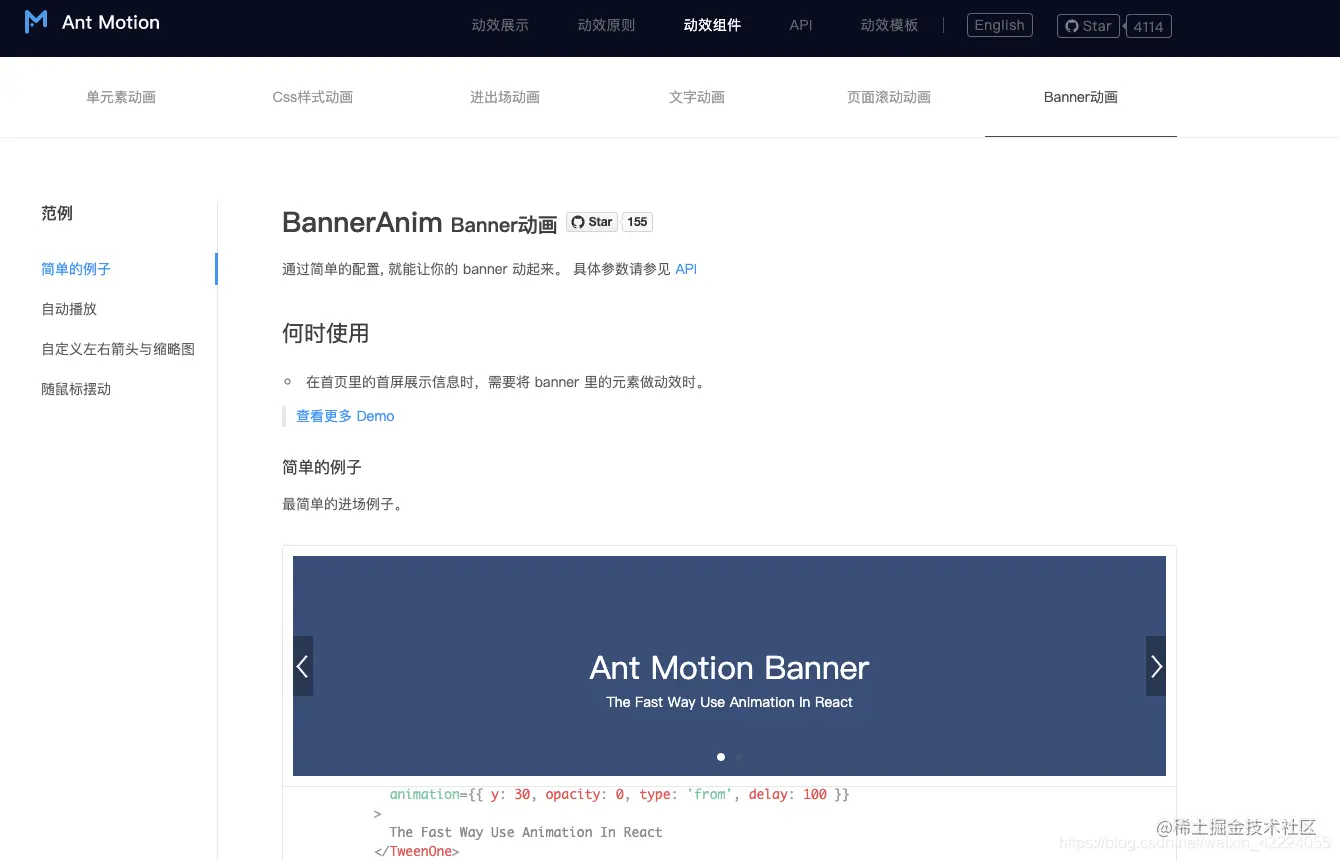Open the 查看更多 Demo link
The width and height of the screenshot is (1340, 861).
[344, 415]
